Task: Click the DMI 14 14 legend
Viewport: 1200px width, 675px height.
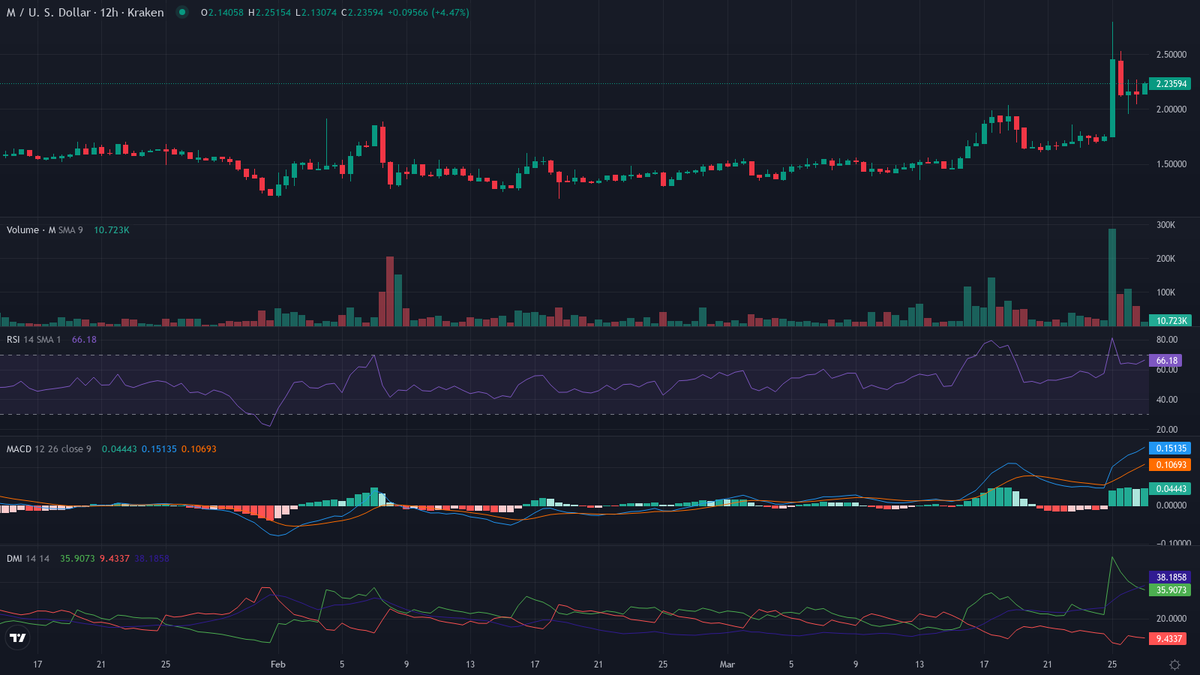Action: pyautogui.click(x=29, y=559)
